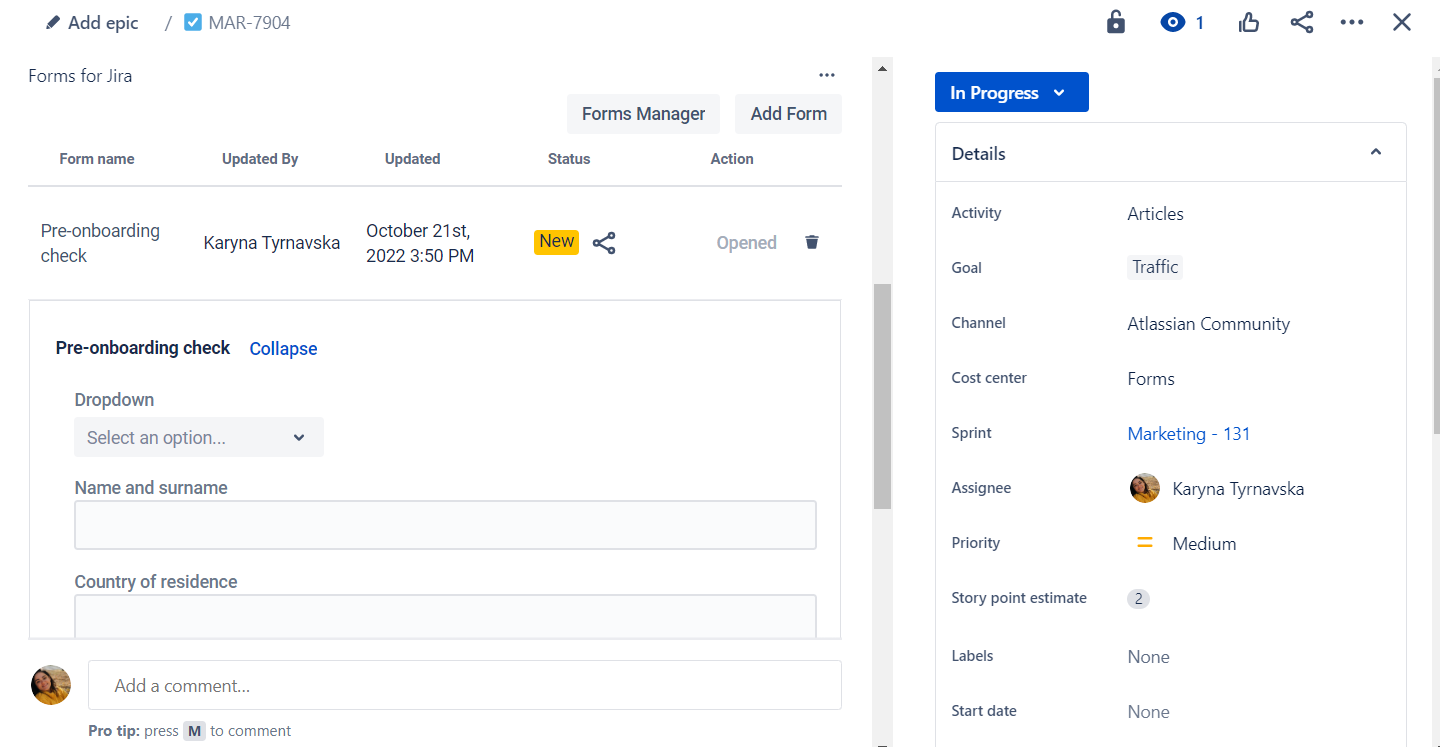
Task: Collapse the Pre-onboarding check form
Action: tap(283, 348)
